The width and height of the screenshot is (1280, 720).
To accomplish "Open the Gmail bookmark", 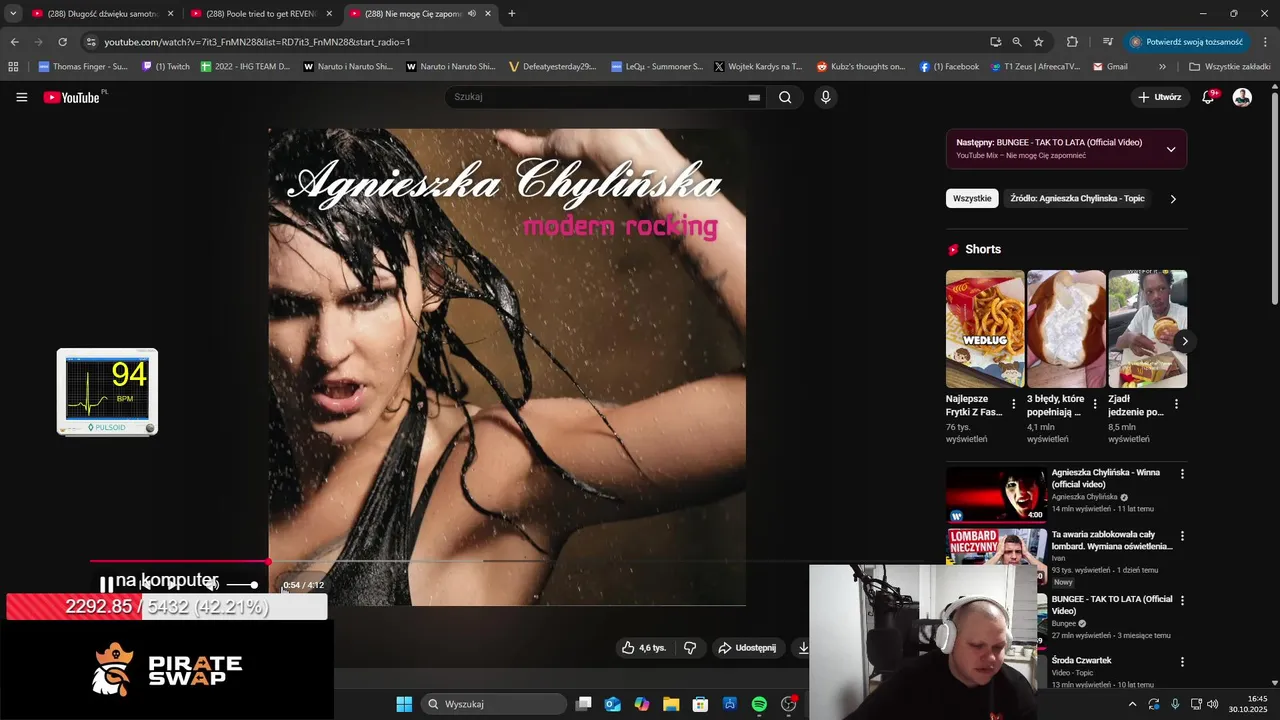I will [1111, 67].
